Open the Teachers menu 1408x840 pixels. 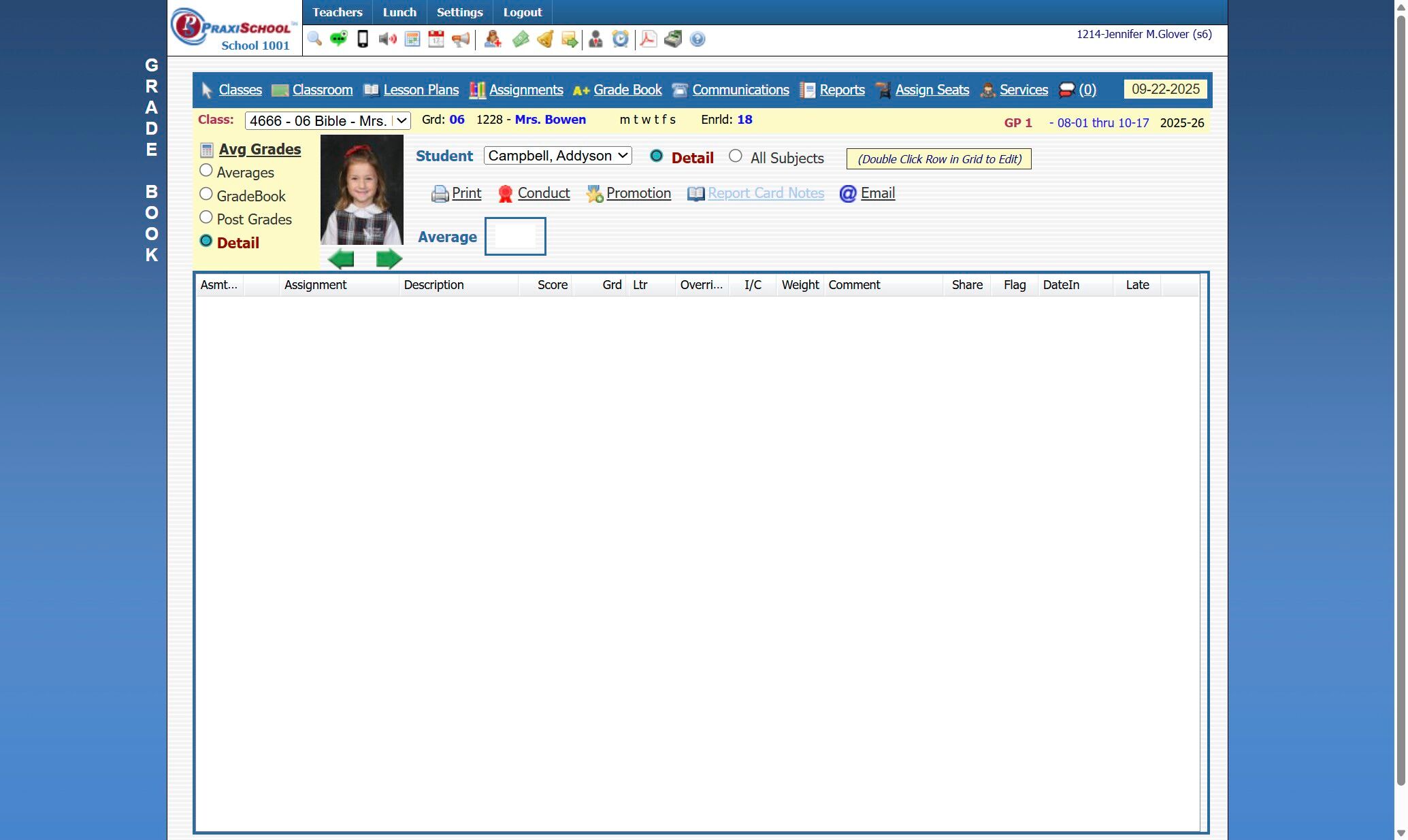pos(337,12)
